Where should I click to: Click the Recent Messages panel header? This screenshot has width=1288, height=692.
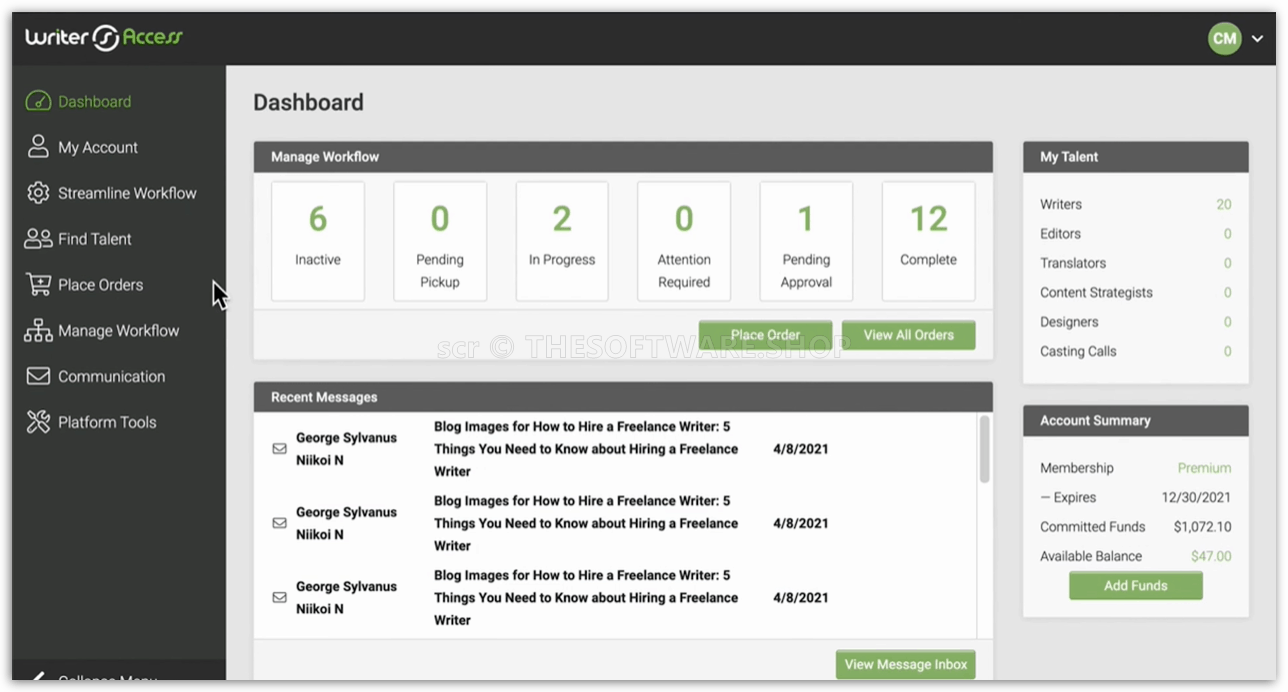(x=623, y=397)
